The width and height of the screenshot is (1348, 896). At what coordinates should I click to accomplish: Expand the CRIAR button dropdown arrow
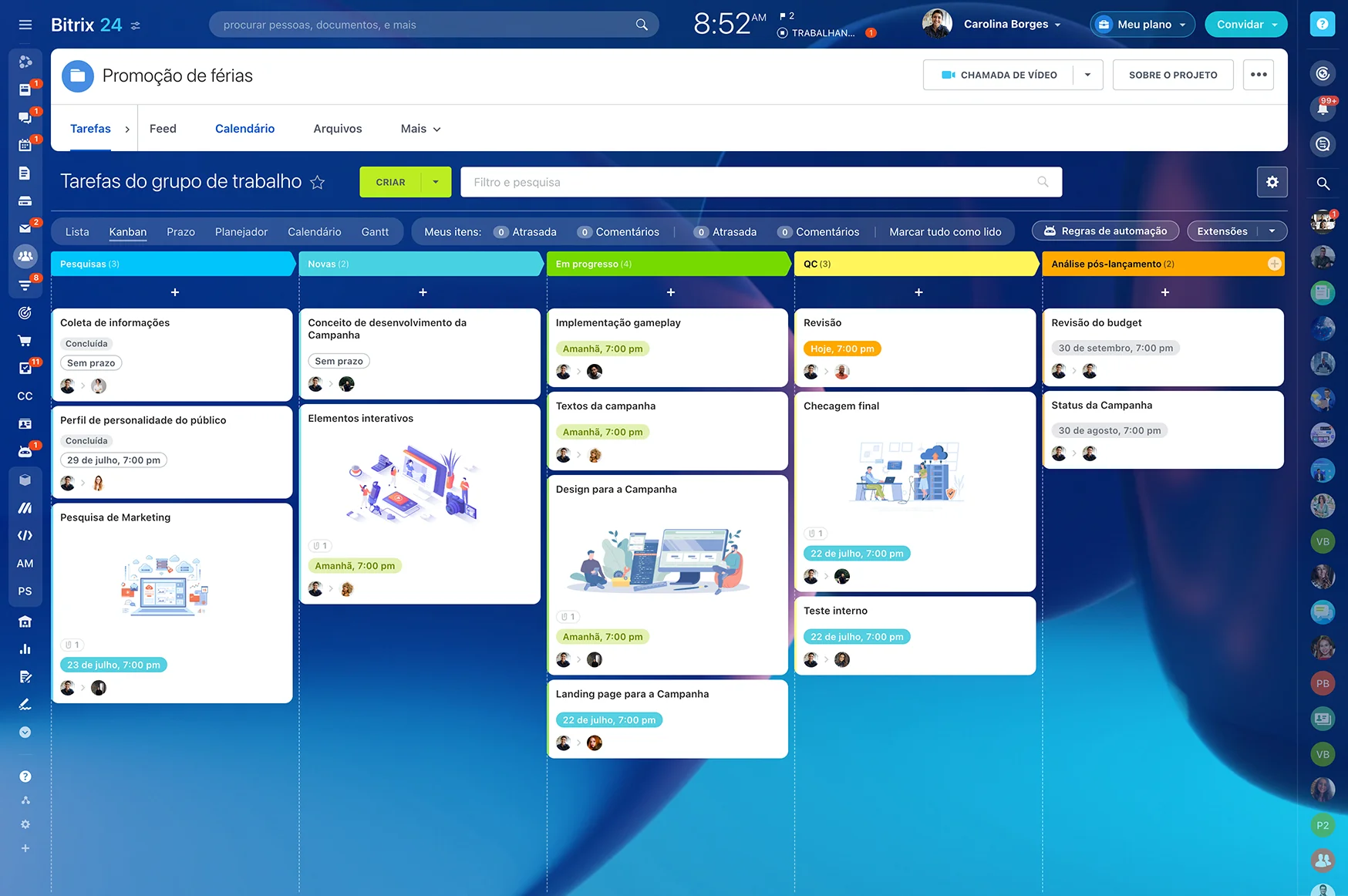tap(436, 182)
